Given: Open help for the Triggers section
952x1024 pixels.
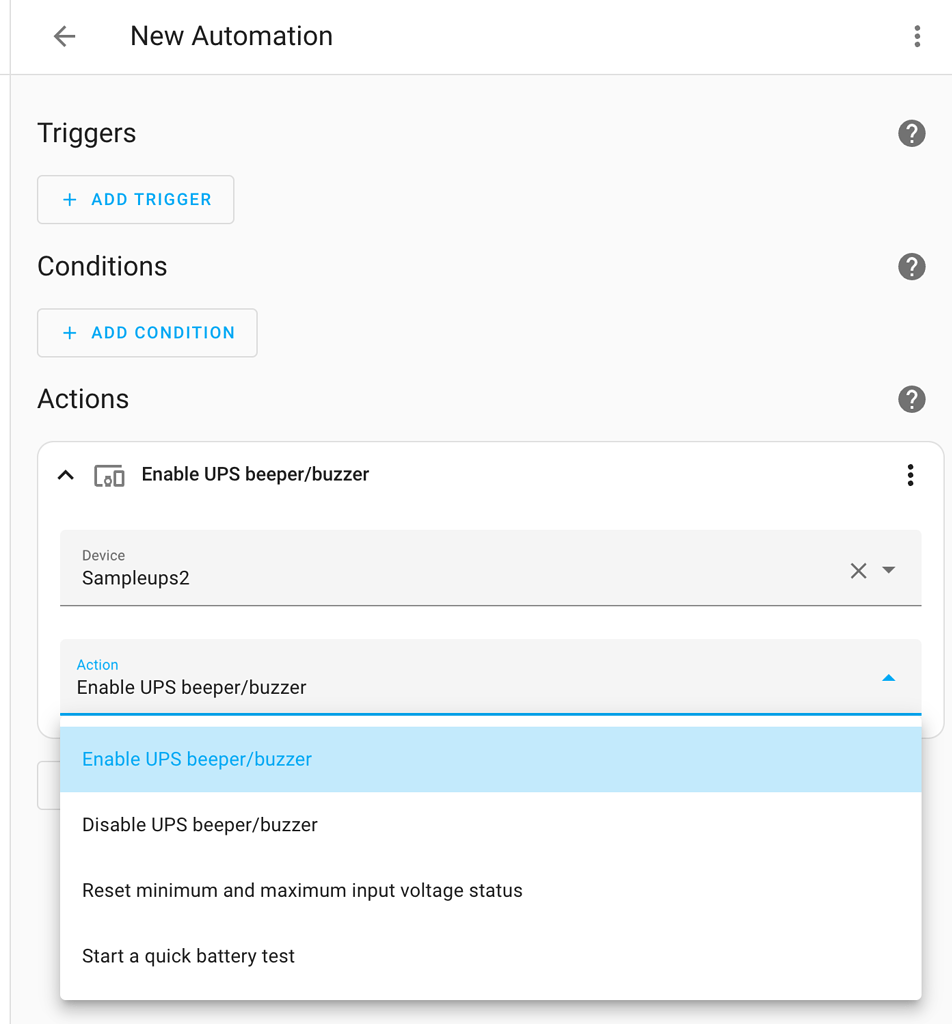Looking at the screenshot, I should (x=911, y=133).
